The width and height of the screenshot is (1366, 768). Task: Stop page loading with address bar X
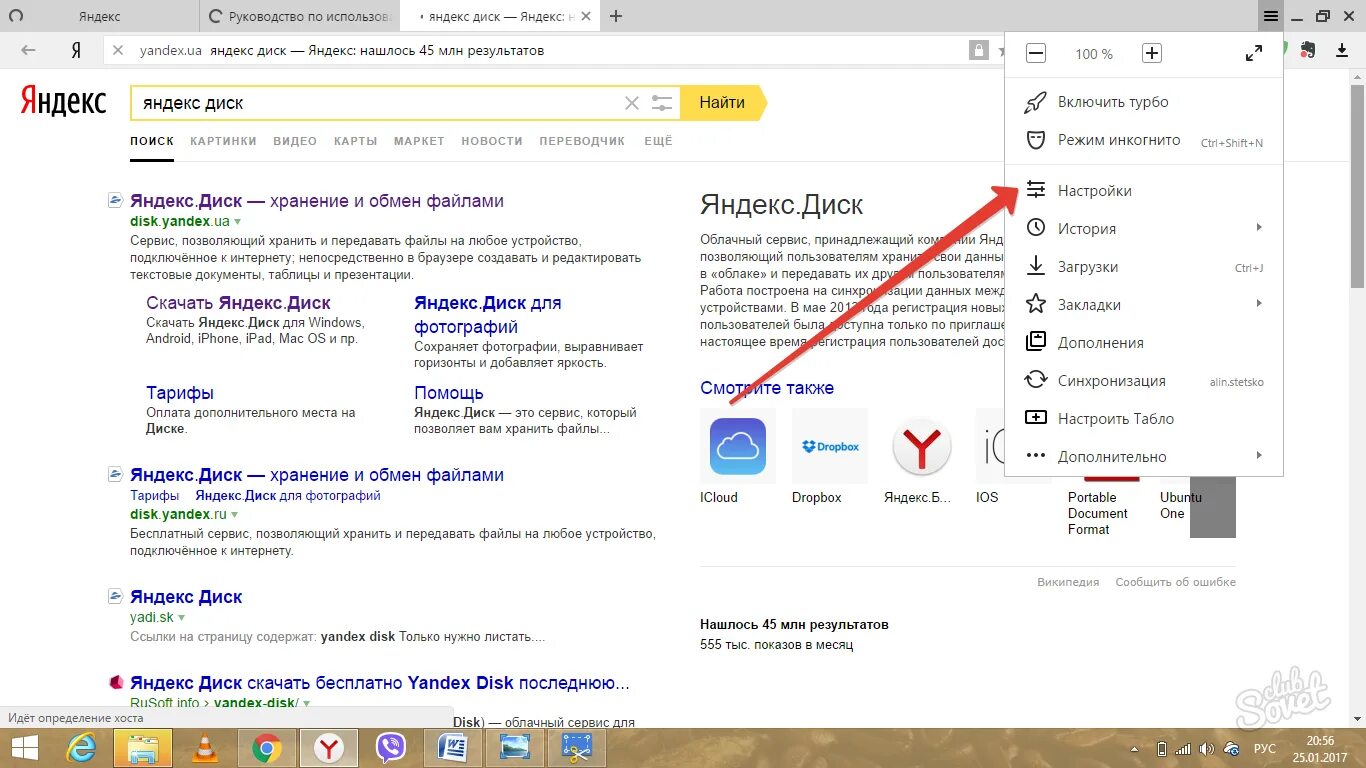[117, 50]
